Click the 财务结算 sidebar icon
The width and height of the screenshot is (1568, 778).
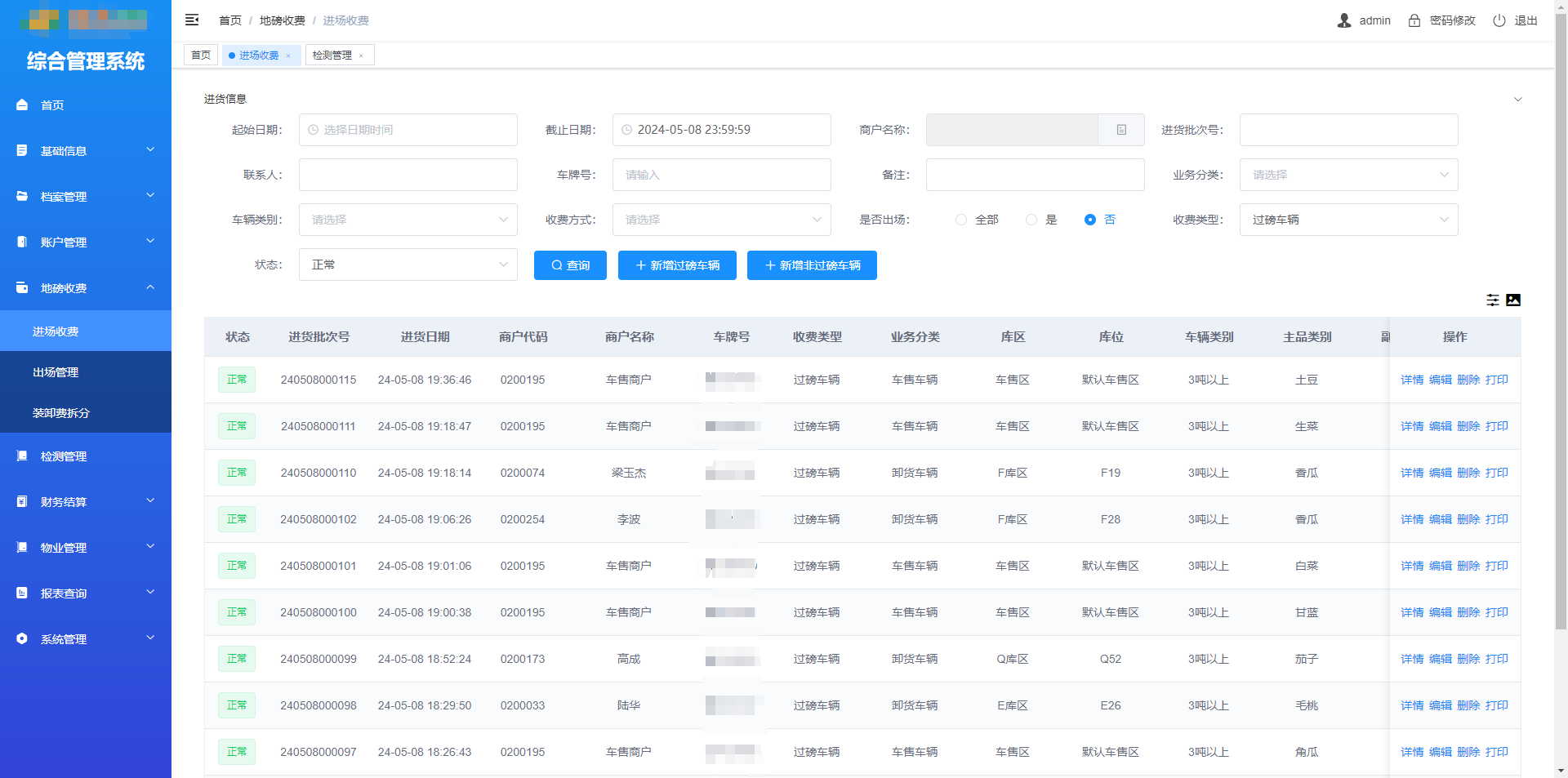coord(22,502)
